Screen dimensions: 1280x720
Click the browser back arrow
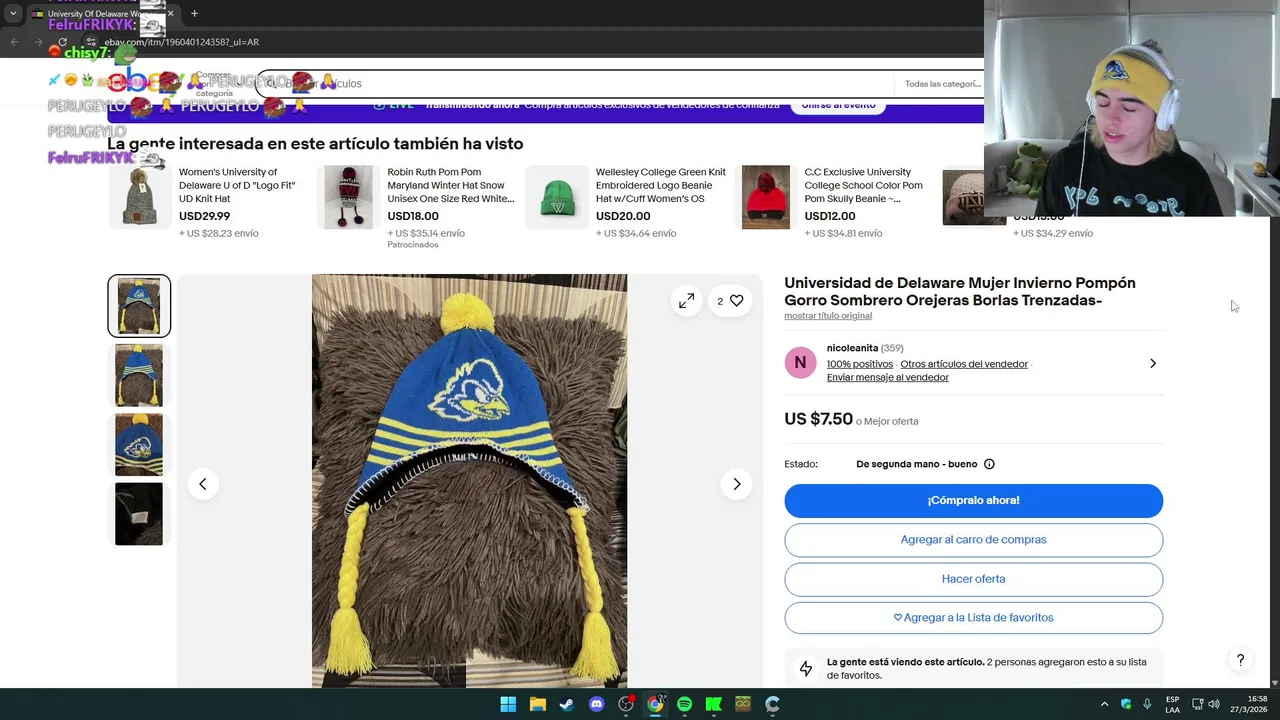coord(14,42)
